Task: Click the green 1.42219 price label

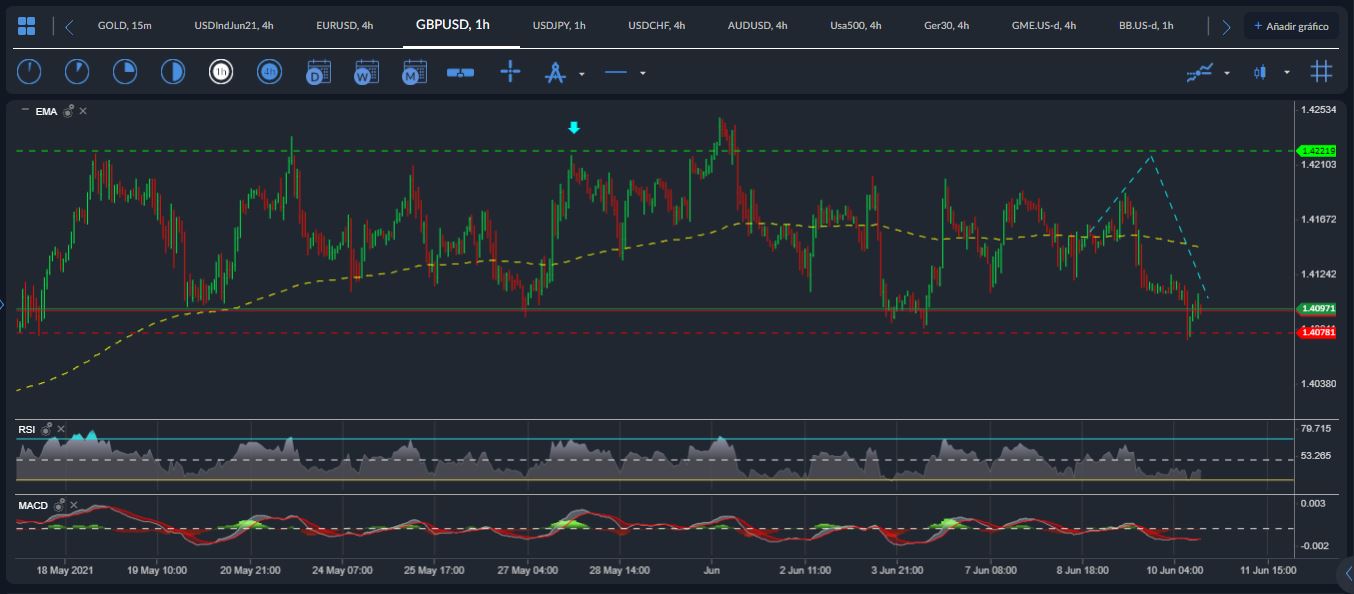Action: [x=1317, y=151]
